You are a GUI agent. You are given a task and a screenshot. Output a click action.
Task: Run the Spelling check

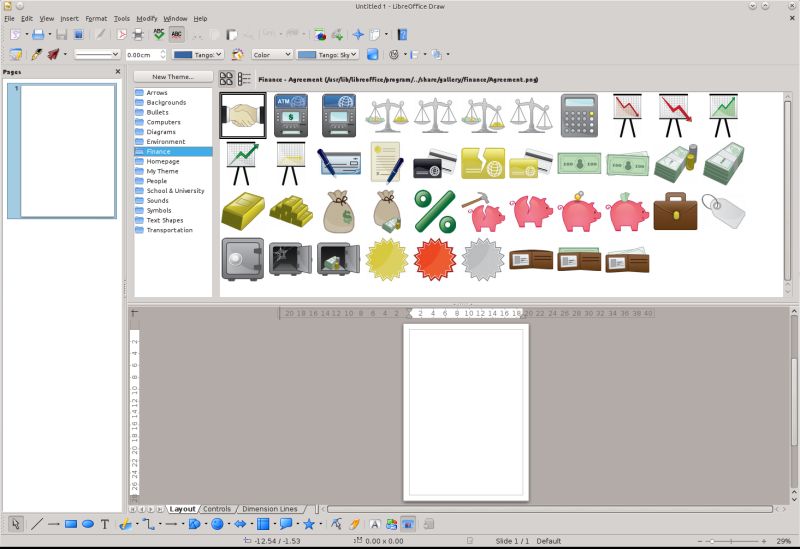point(159,35)
